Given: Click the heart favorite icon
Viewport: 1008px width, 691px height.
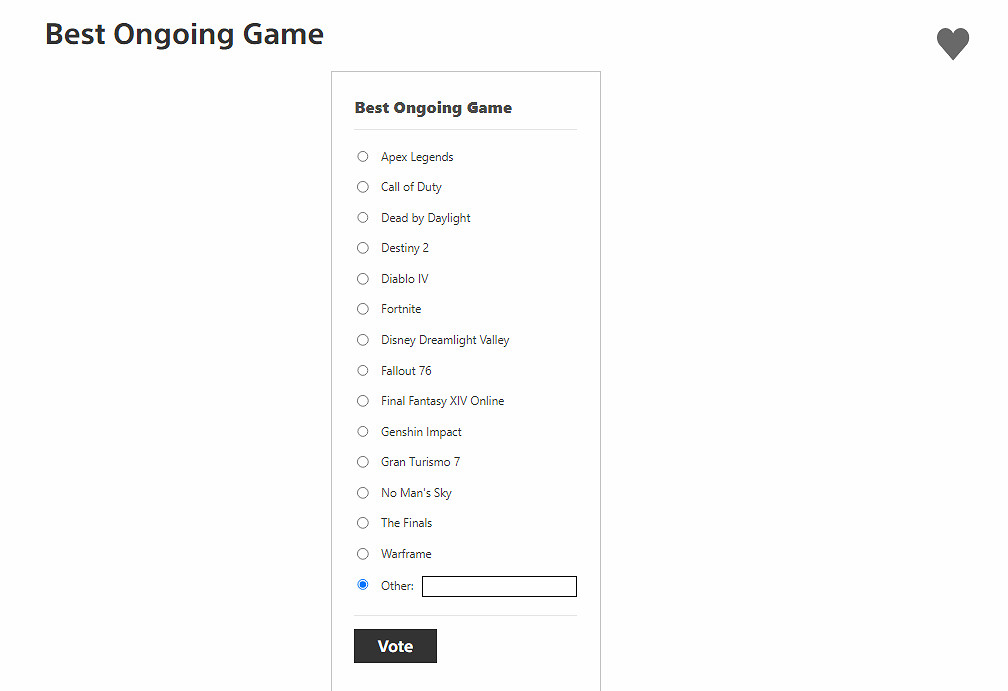Looking at the screenshot, I should pyautogui.click(x=952, y=44).
